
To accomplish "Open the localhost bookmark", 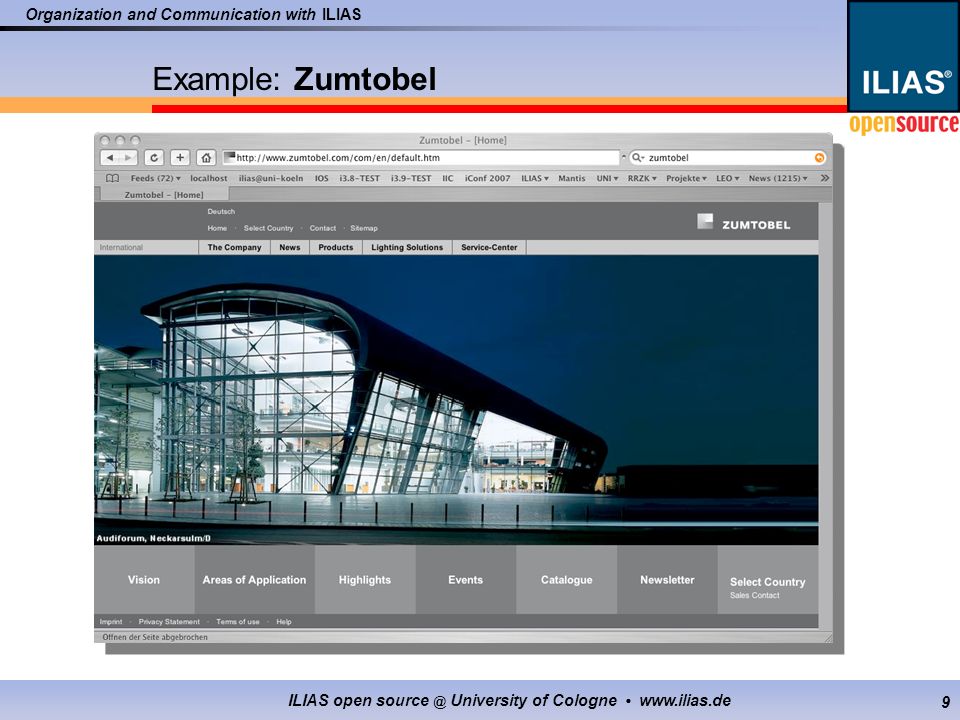I will (209, 178).
